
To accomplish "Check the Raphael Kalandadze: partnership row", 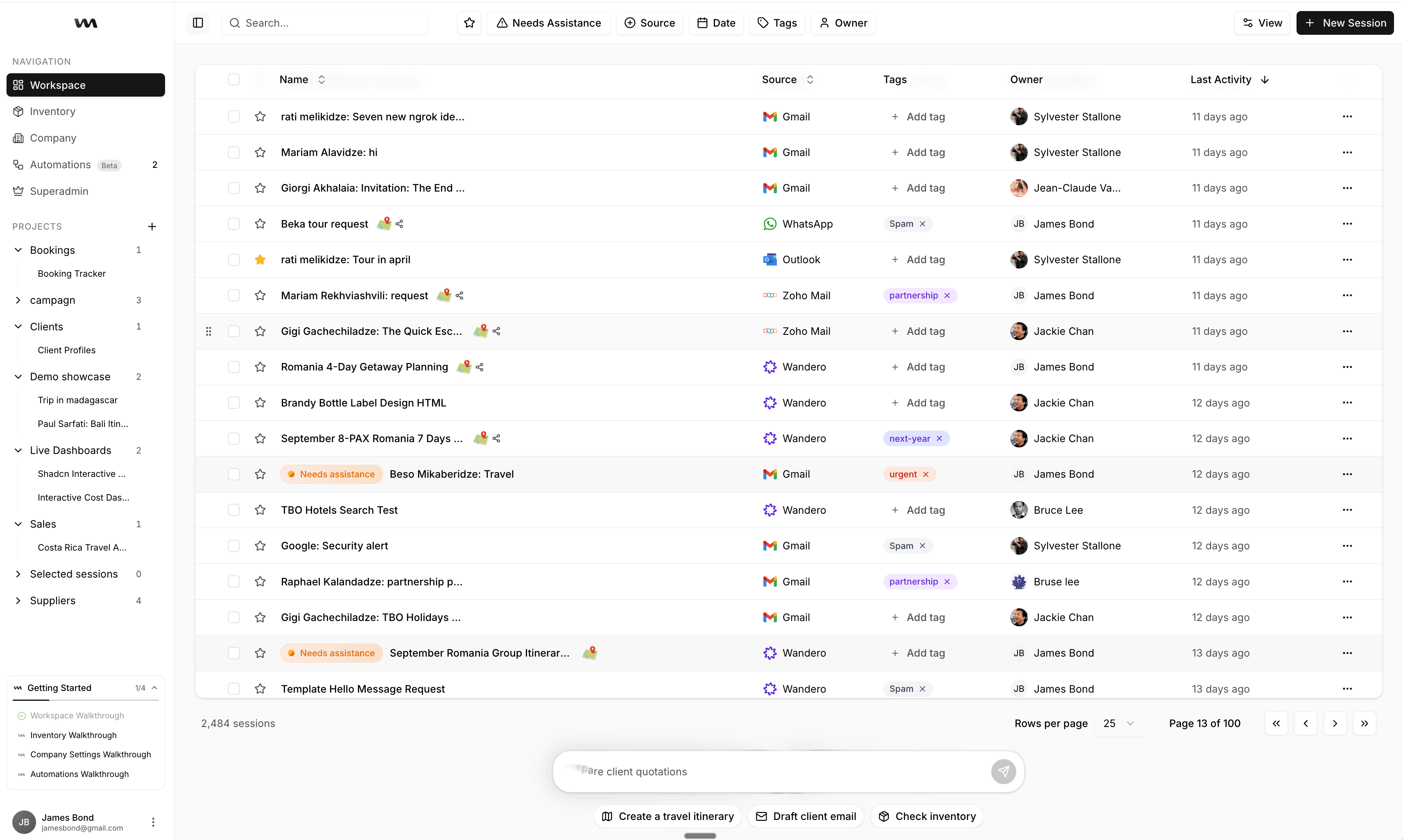I will tap(233, 581).
